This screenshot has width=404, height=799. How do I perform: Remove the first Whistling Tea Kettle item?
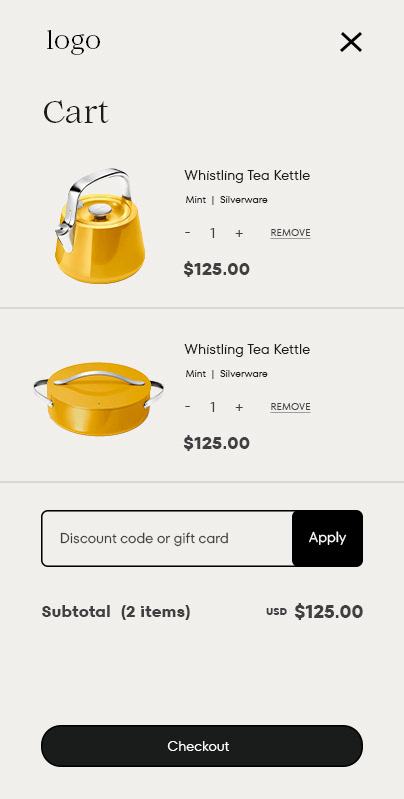[x=290, y=233]
